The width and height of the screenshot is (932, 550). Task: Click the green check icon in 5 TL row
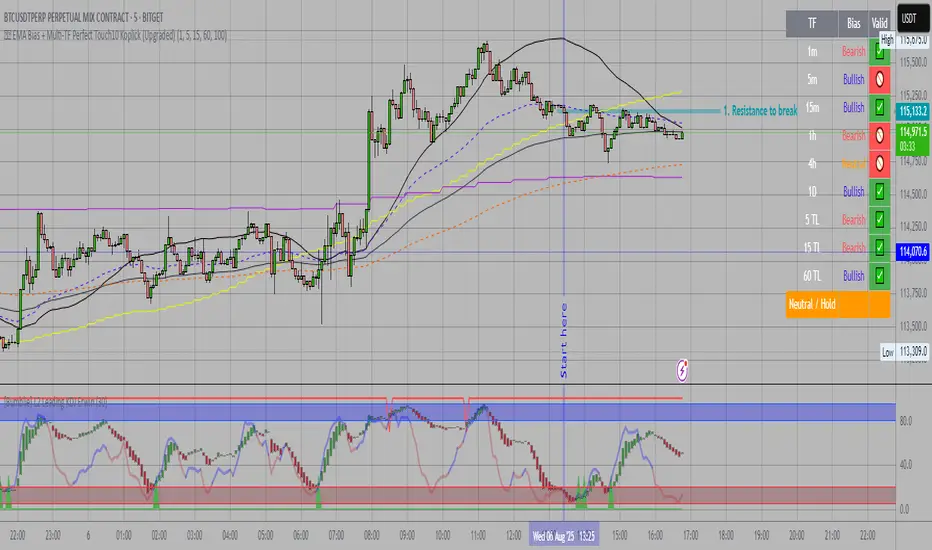pyautogui.click(x=879, y=218)
